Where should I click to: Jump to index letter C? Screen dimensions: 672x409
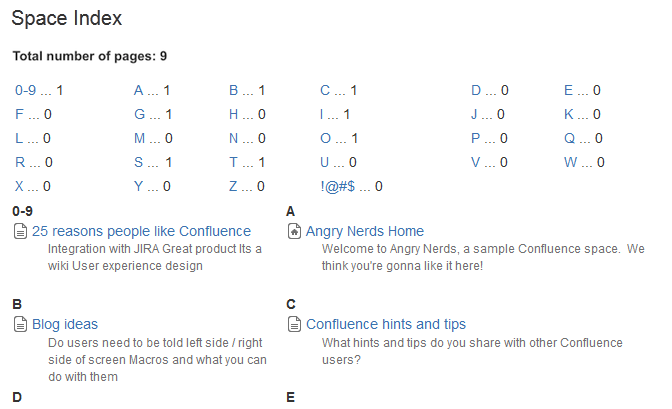(325, 90)
